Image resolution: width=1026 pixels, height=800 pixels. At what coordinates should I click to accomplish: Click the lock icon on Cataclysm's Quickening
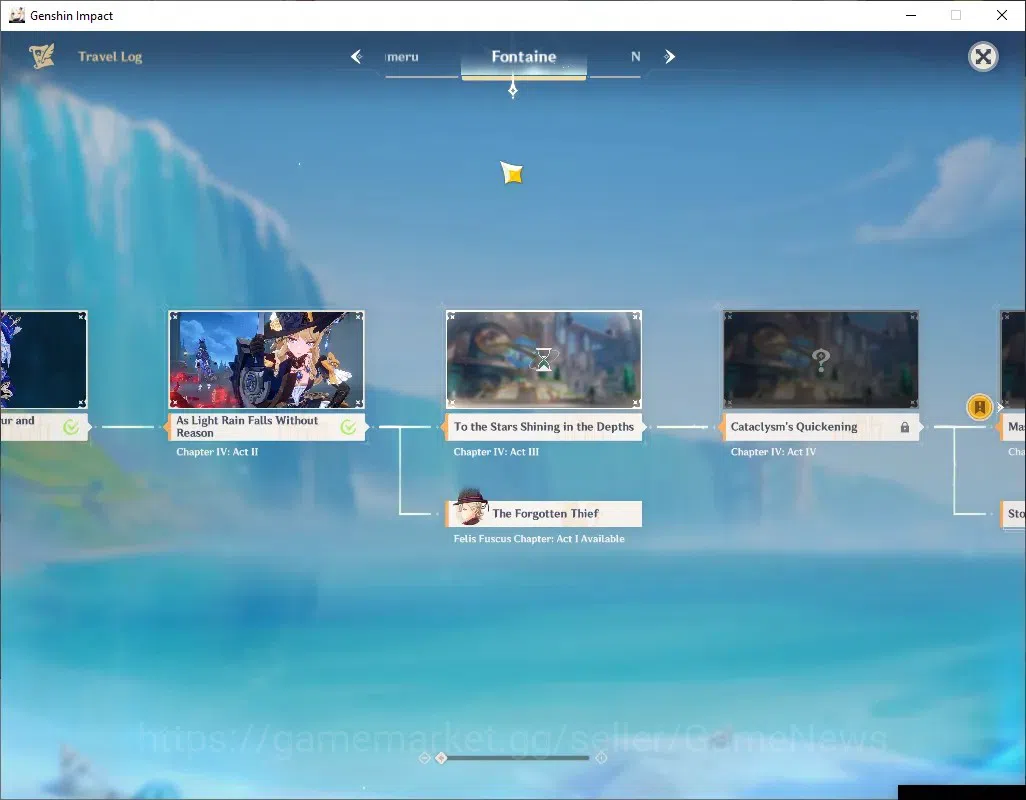[904, 427]
